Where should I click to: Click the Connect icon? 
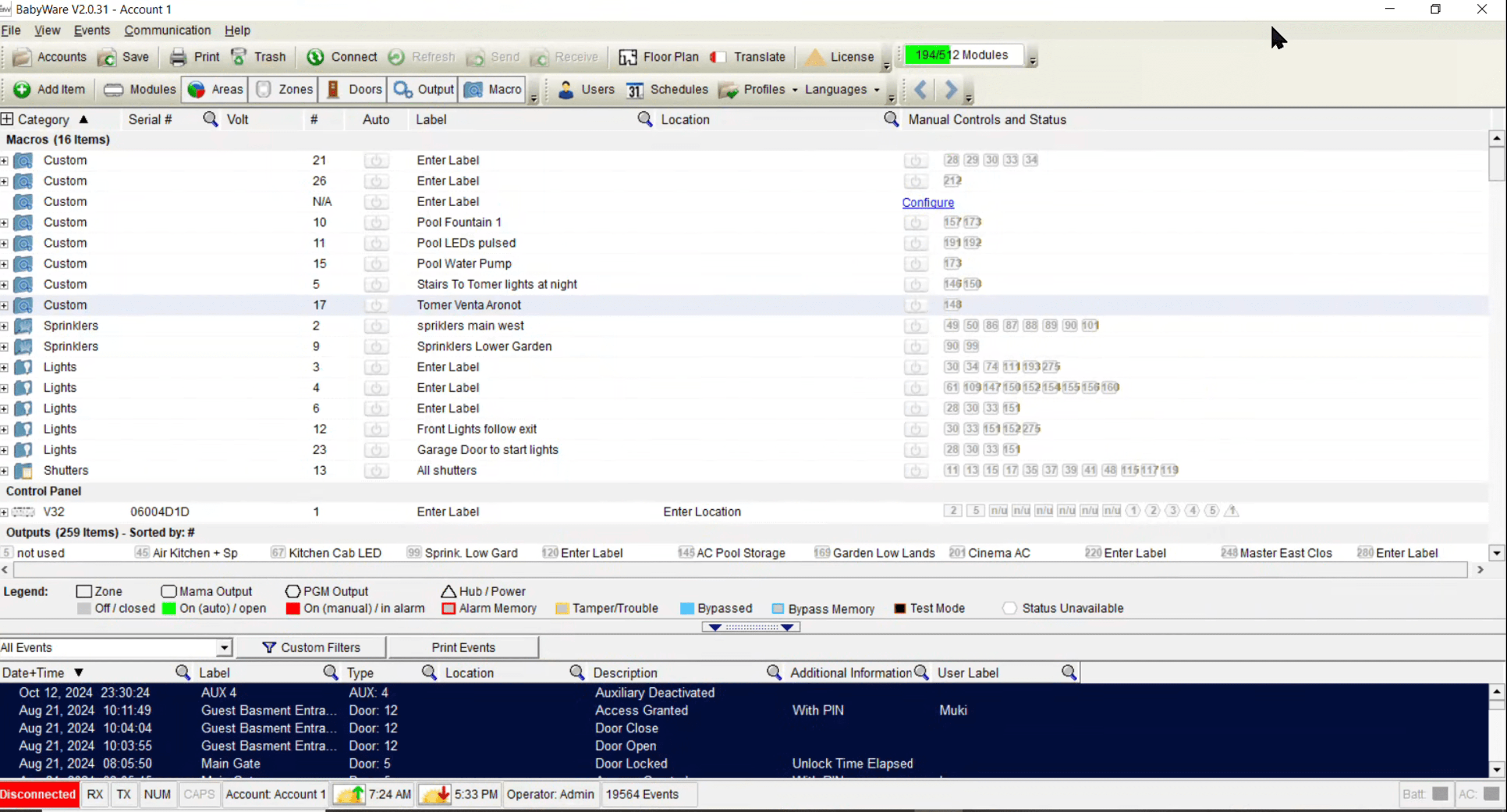pos(315,57)
